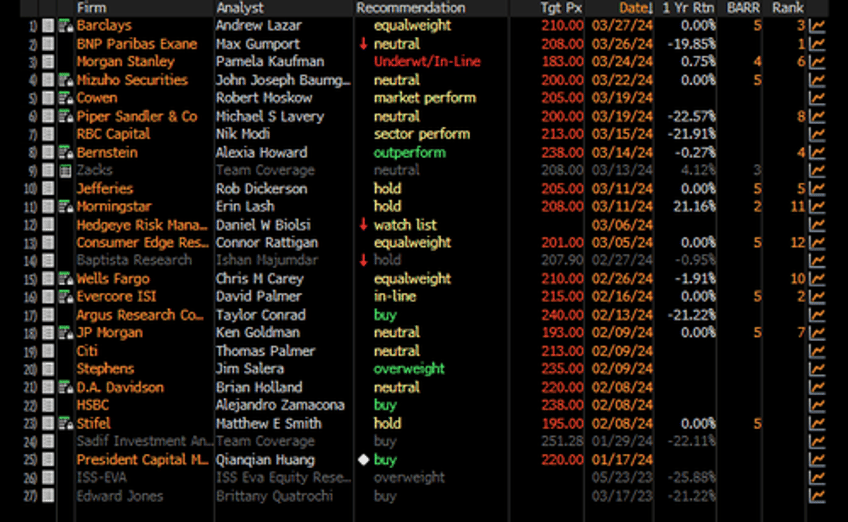
Task: Tick the checkbox in row 1 Barclays
Action: [48, 25]
